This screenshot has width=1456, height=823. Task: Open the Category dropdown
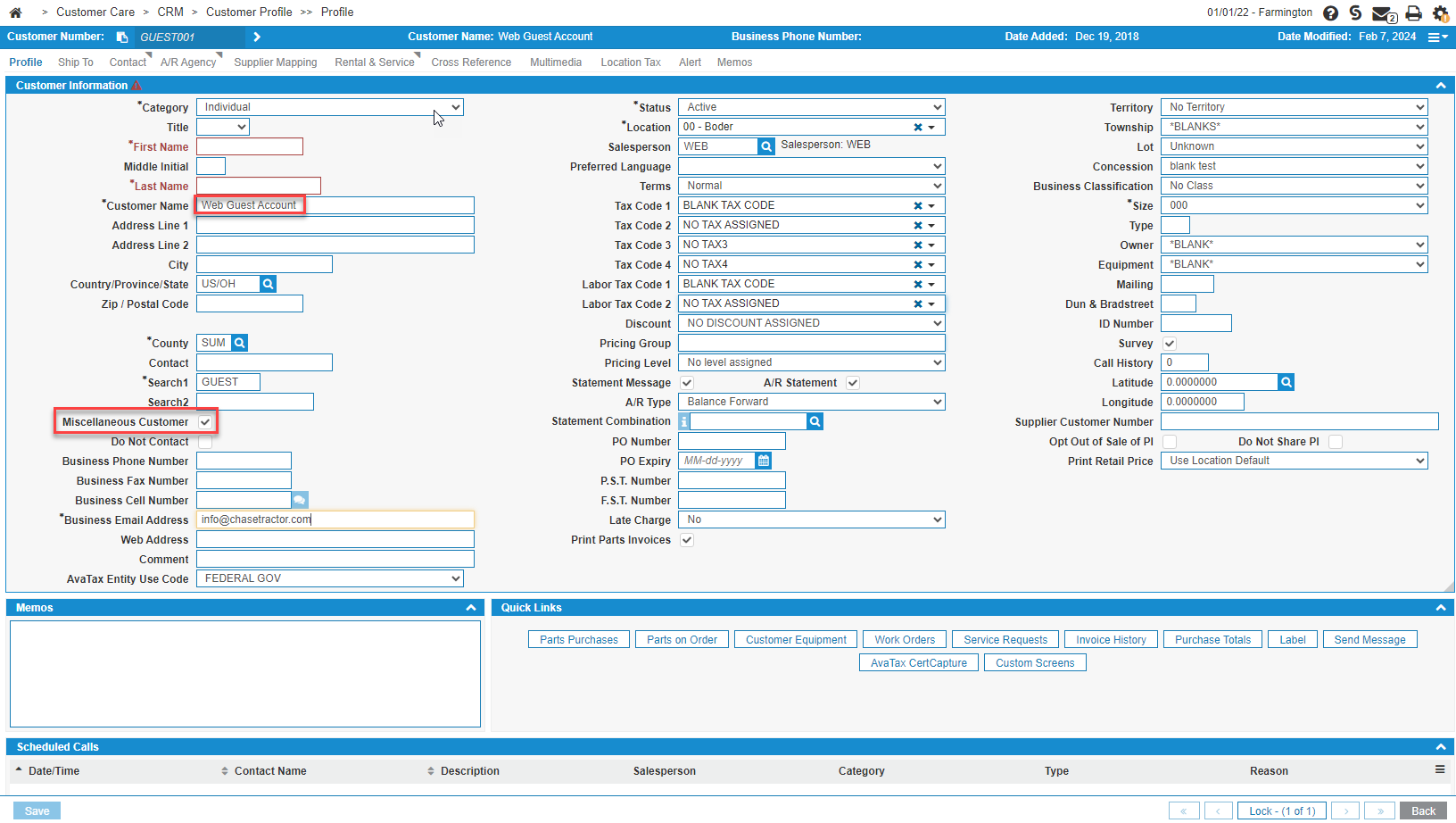tap(329, 107)
